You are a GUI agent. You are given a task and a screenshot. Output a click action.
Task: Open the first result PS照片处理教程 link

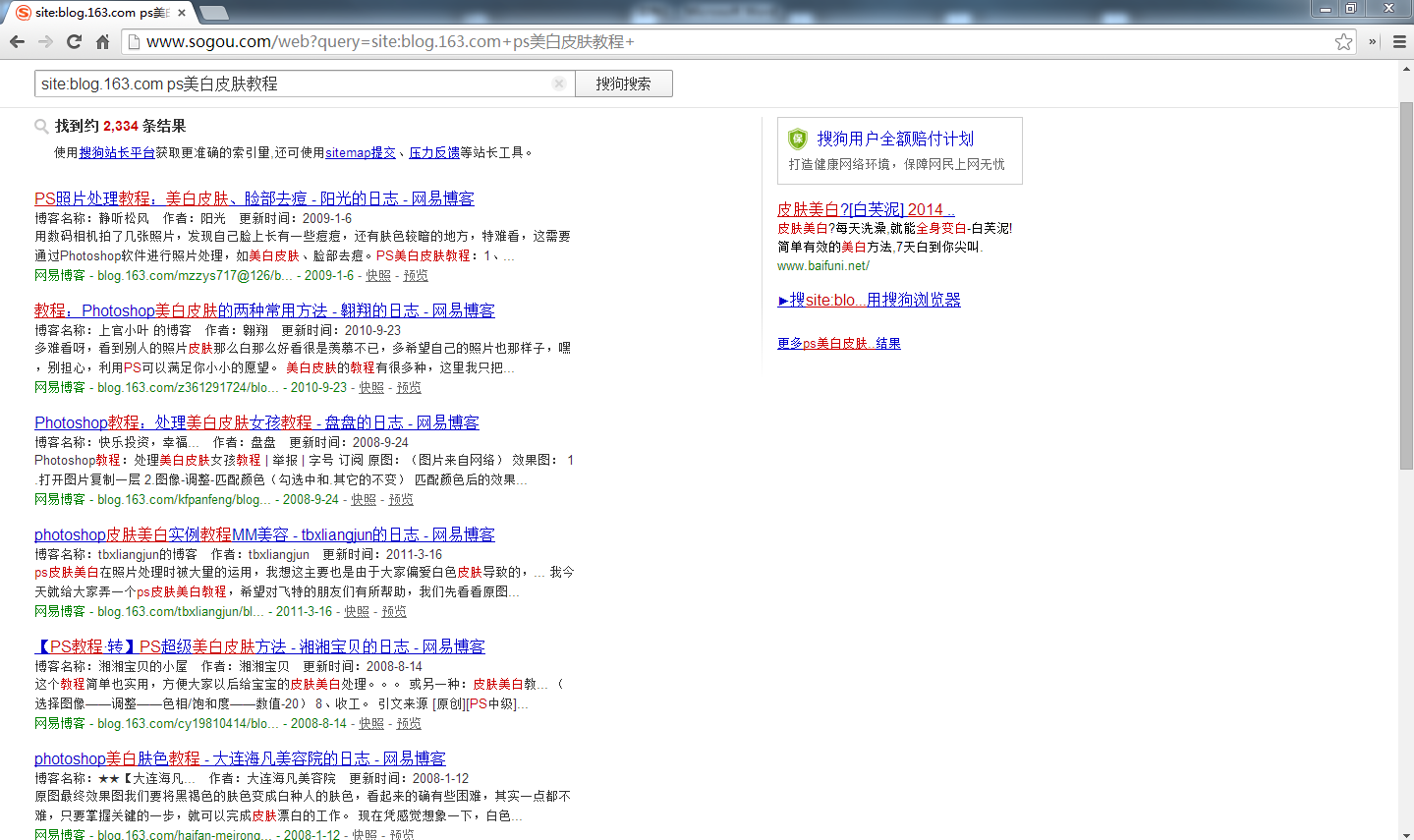point(254,198)
